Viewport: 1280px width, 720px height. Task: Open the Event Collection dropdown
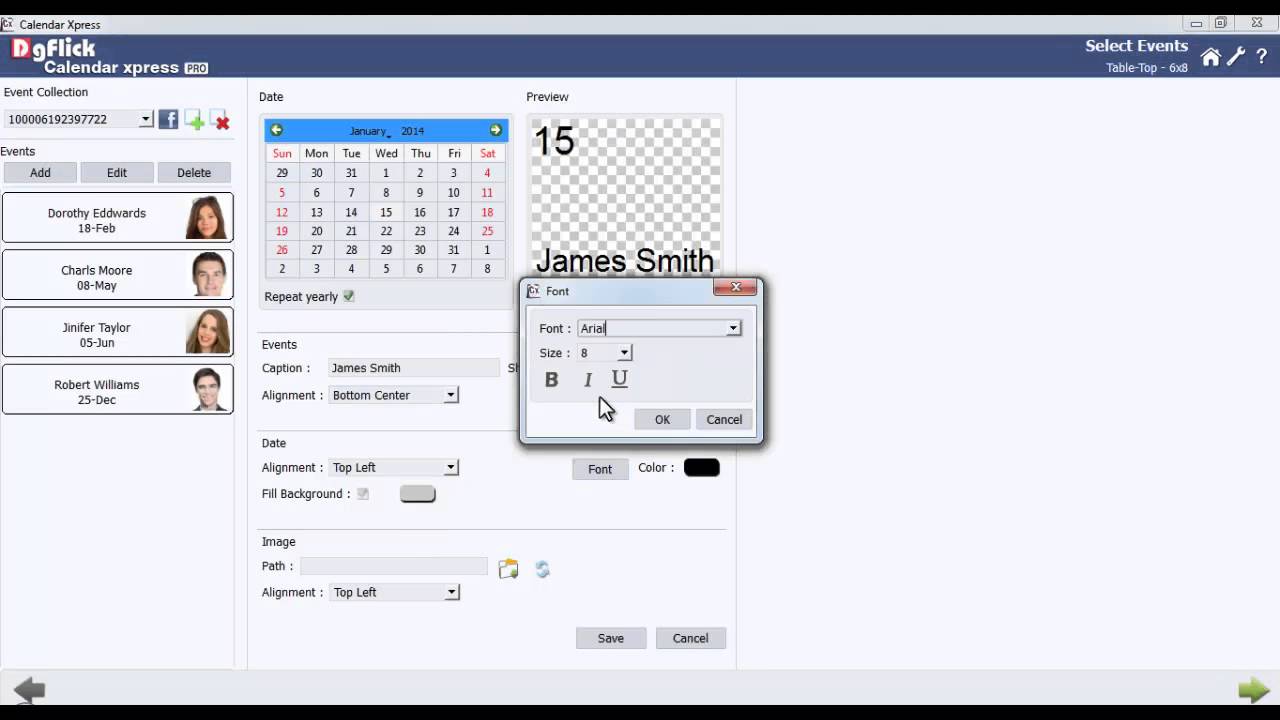tap(145, 119)
